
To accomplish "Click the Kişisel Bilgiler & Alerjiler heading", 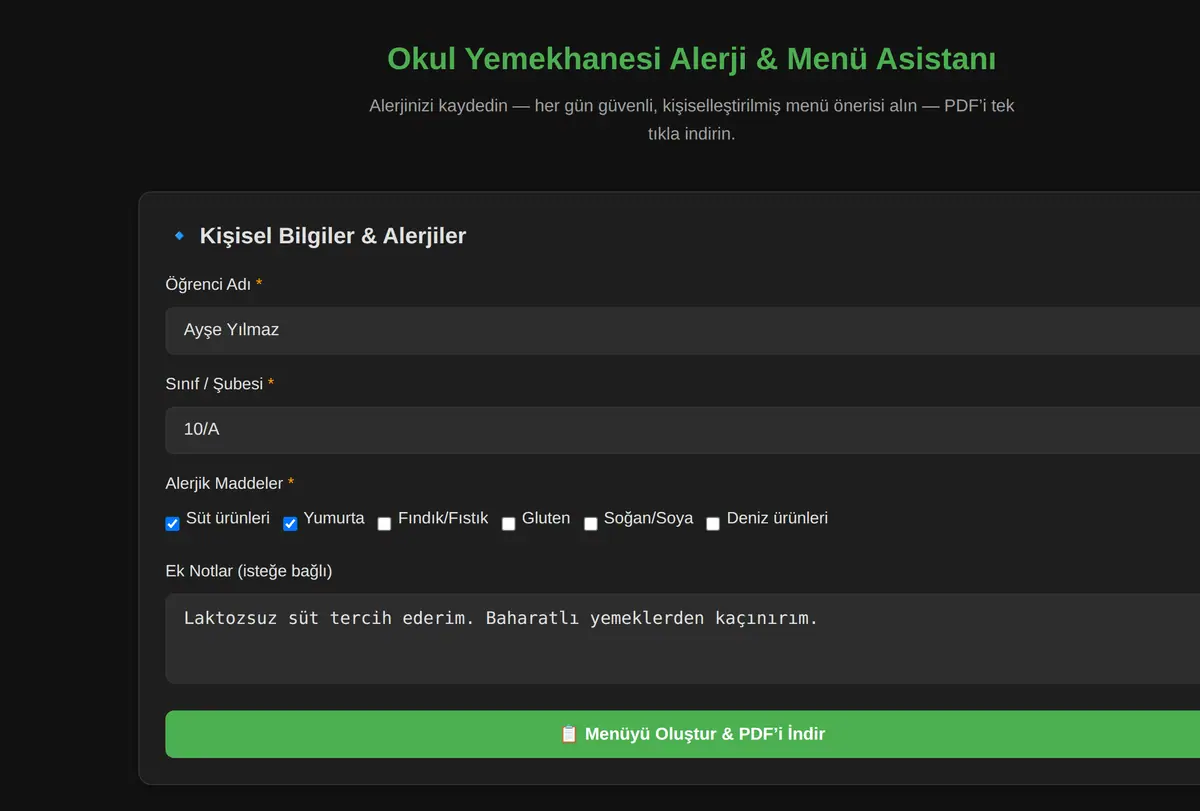I will click(333, 236).
